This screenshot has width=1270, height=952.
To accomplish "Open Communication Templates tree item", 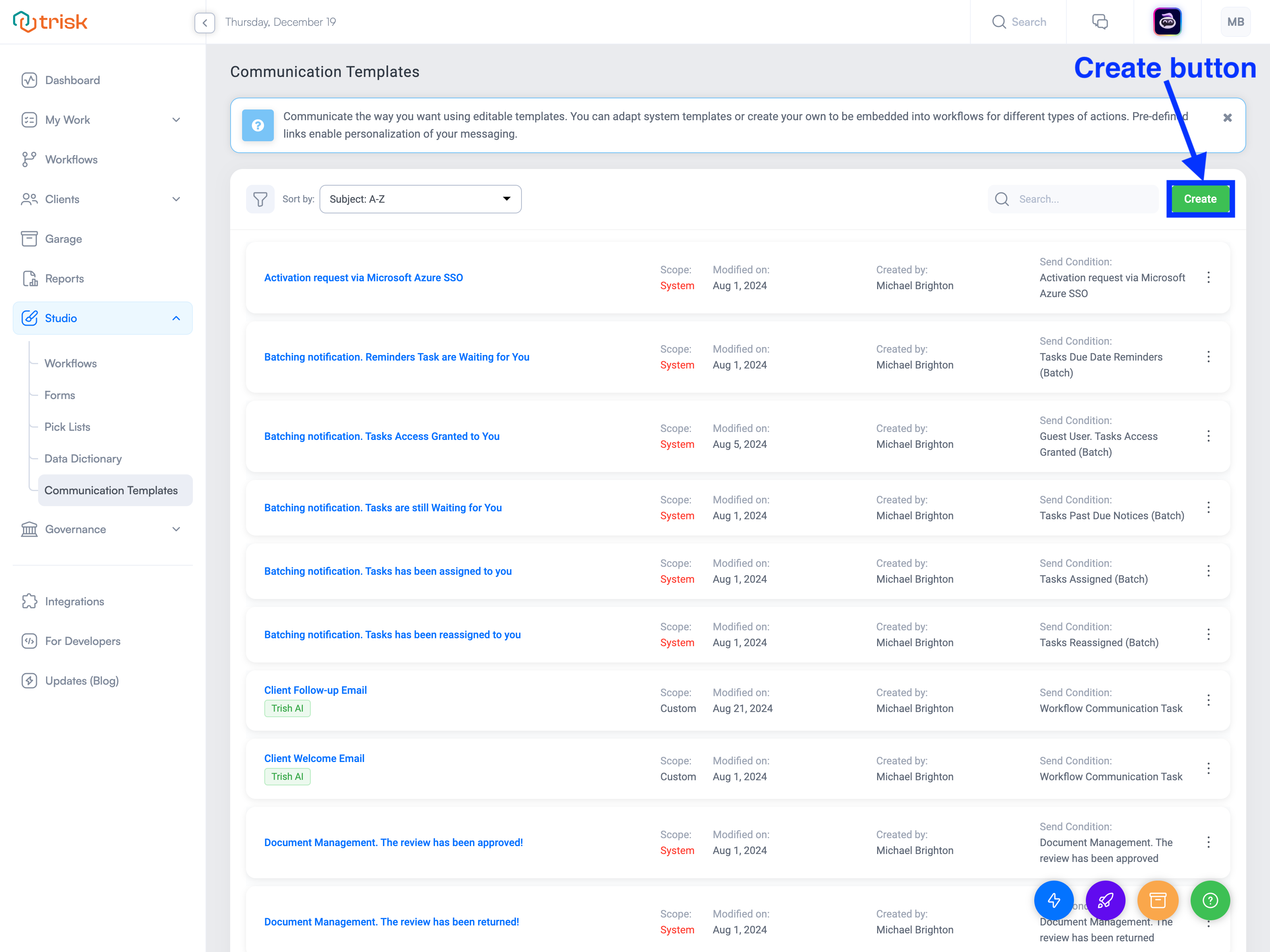I will point(111,490).
